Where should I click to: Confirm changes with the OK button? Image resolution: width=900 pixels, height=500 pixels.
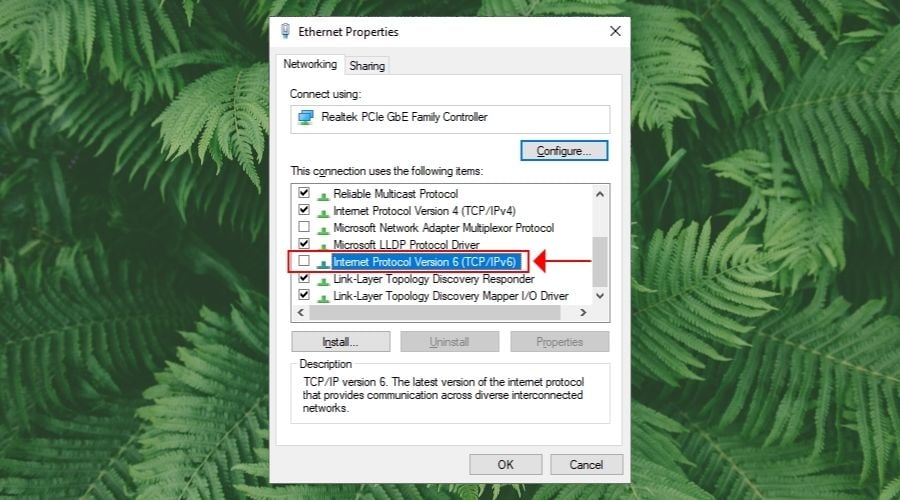[x=506, y=464]
